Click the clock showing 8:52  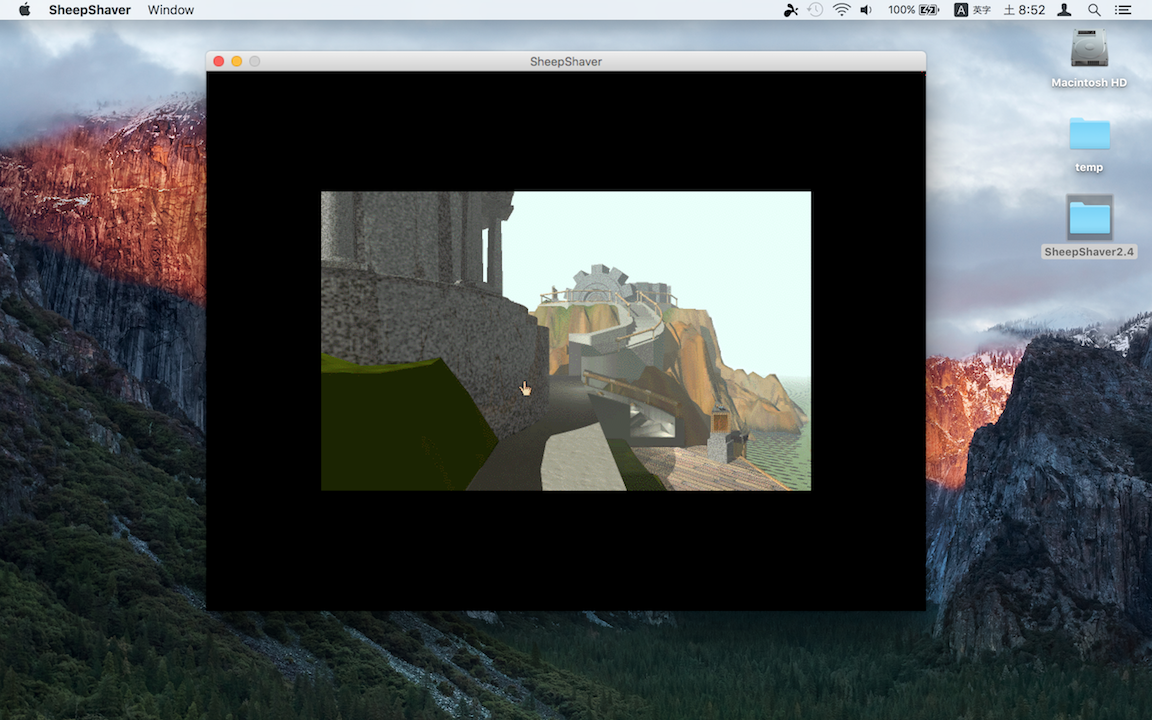tap(1024, 10)
